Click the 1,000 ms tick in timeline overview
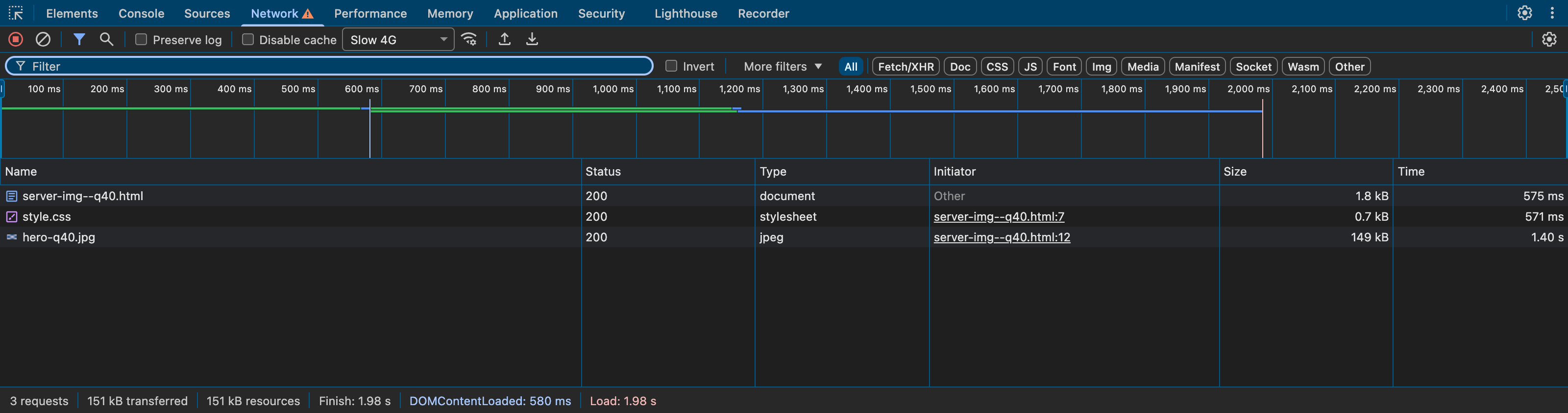The image size is (1568, 413). coord(613,89)
